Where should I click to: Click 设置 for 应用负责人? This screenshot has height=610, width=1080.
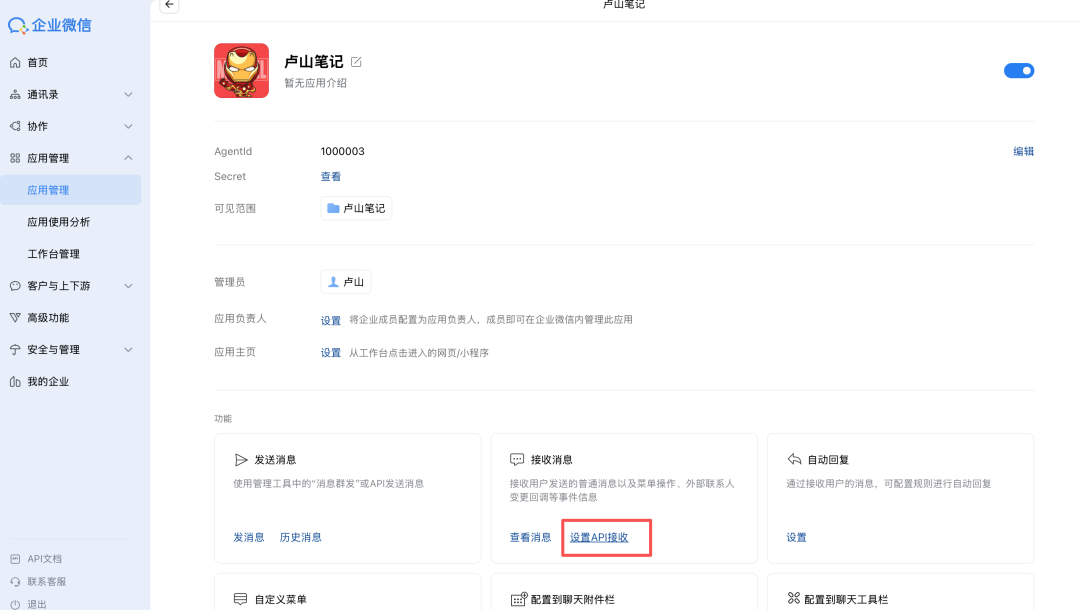(331, 320)
